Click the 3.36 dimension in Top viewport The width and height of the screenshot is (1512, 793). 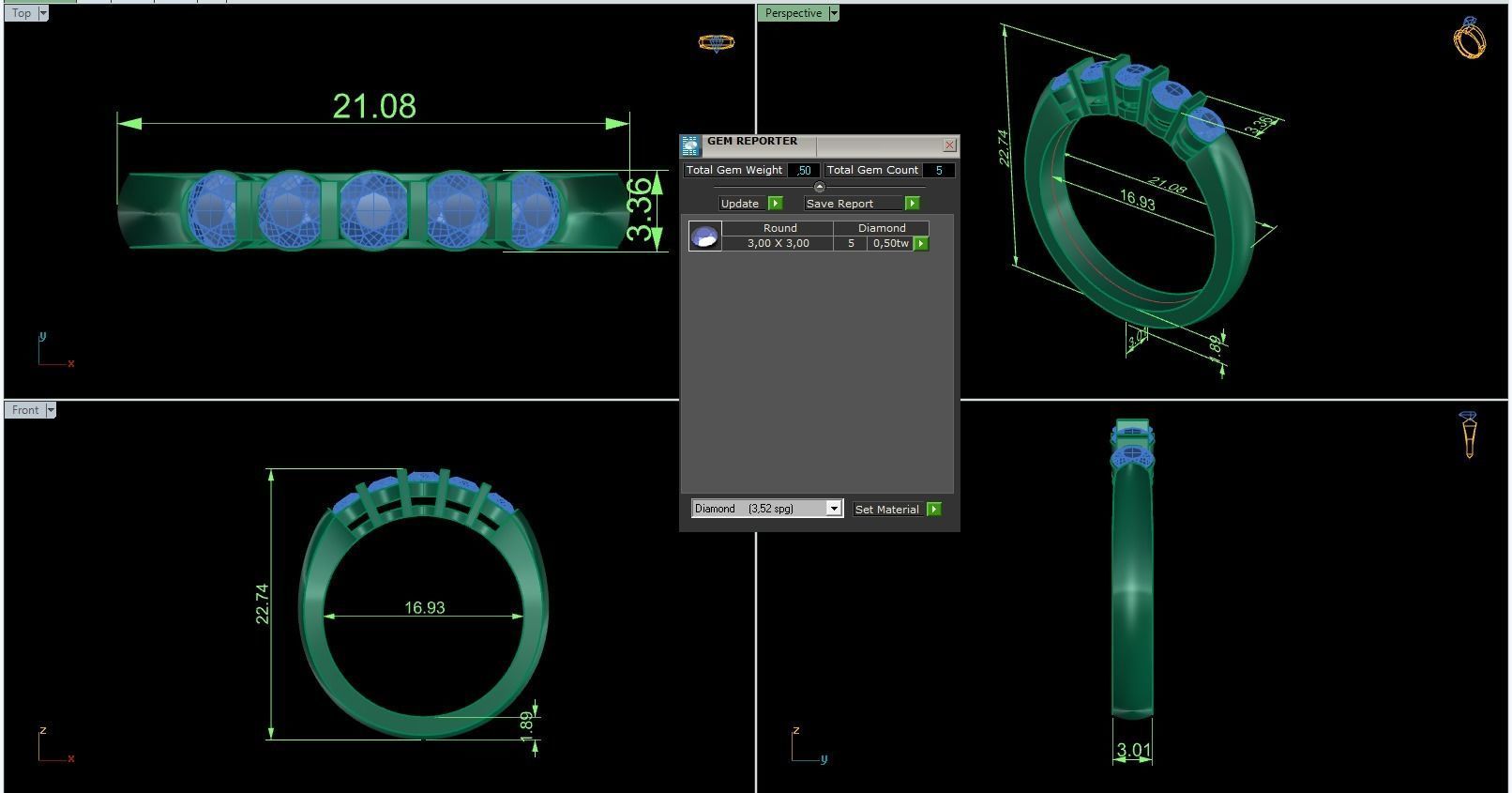[x=639, y=209]
